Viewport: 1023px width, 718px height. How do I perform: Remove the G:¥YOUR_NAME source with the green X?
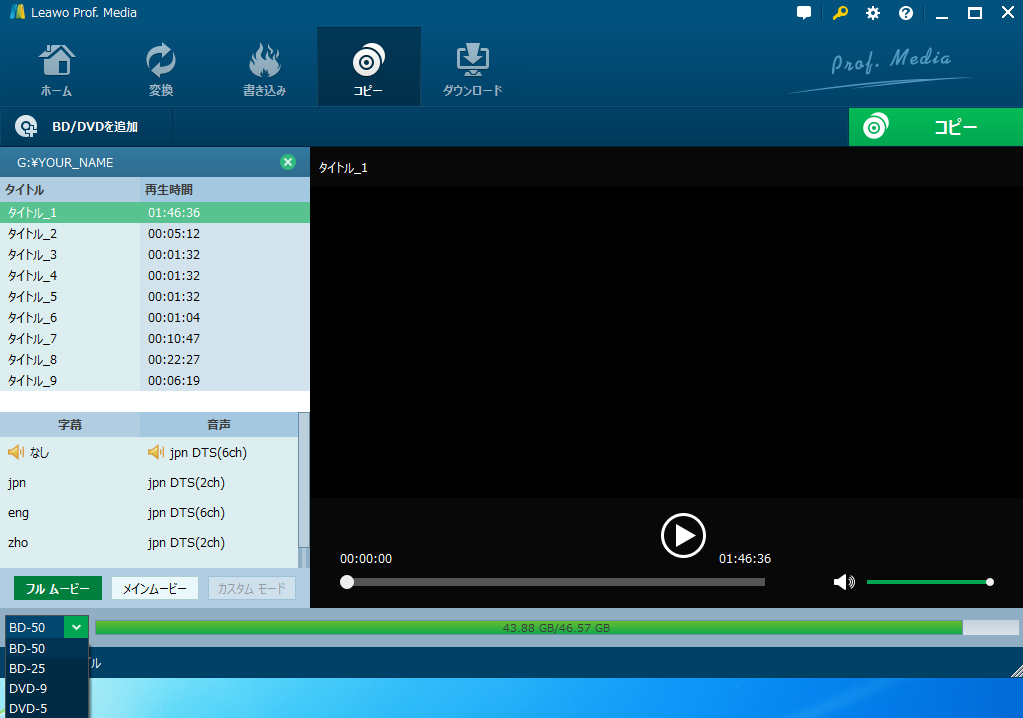pos(288,162)
